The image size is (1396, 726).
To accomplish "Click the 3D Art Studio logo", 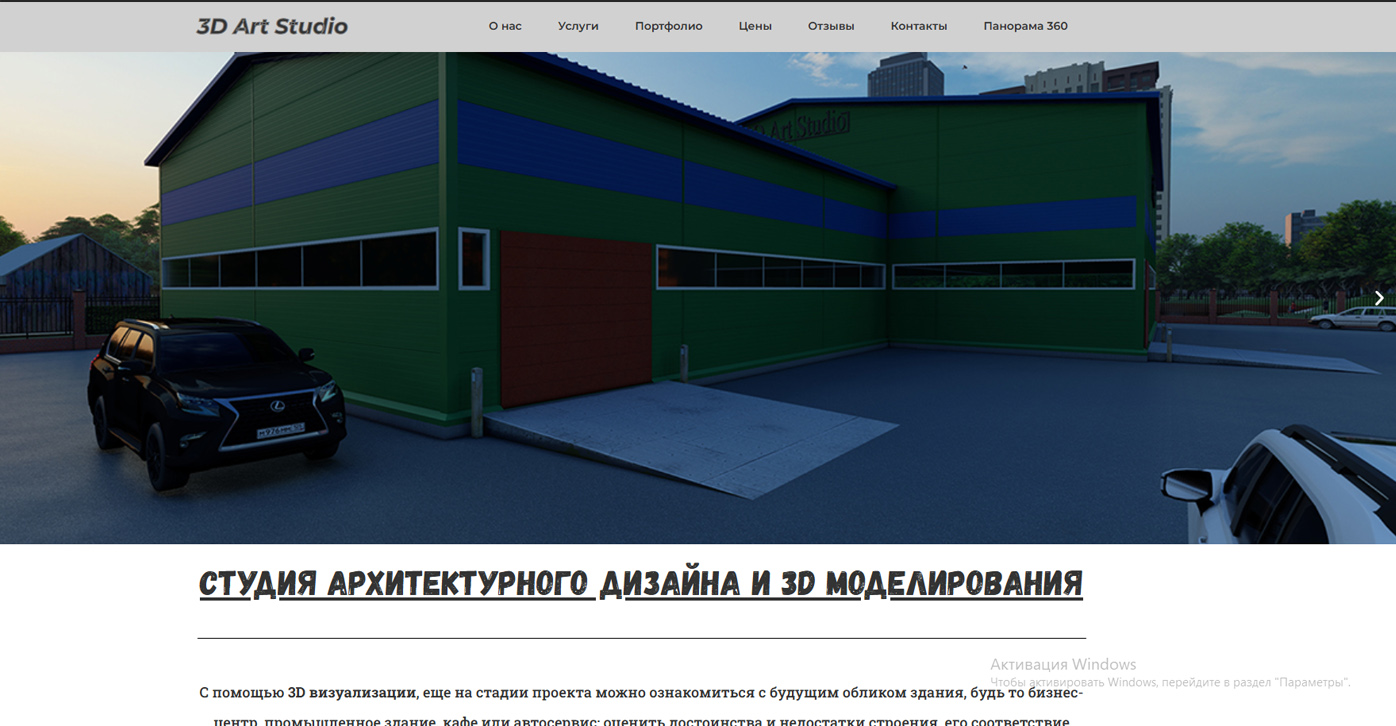I will point(272,26).
